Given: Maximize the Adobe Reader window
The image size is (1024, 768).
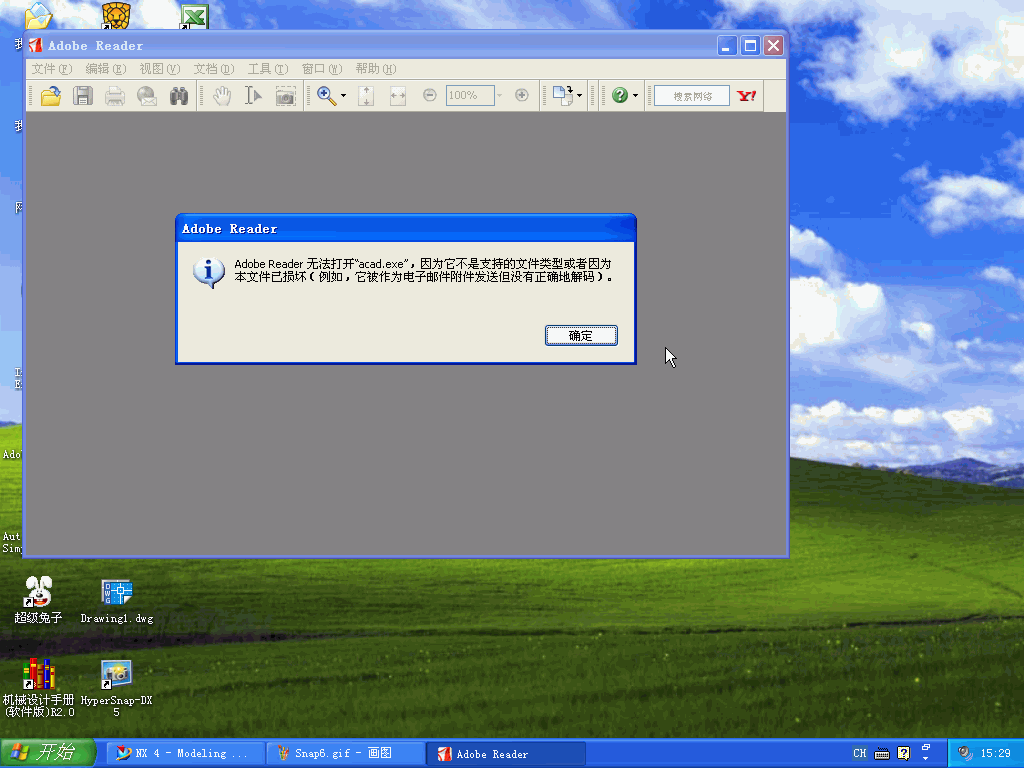Looking at the screenshot, I should (750, 46).
